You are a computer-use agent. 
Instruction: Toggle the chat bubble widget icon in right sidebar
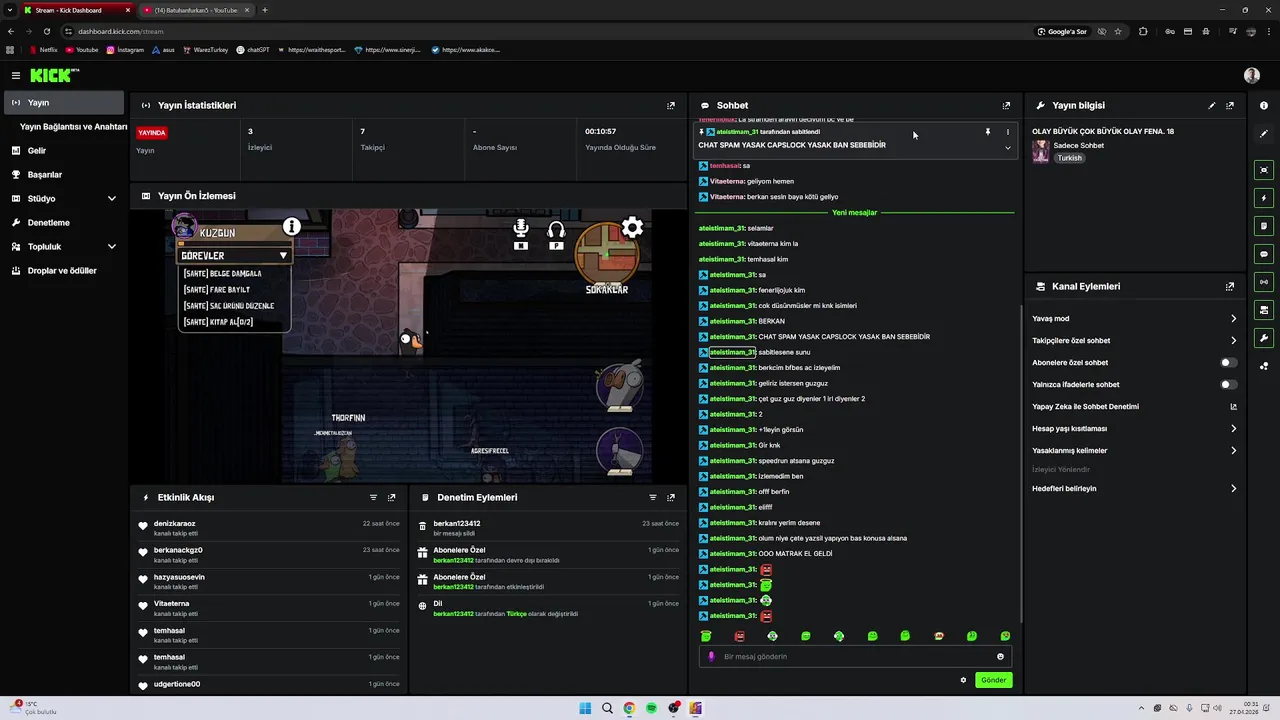[x=1264, y=254]
